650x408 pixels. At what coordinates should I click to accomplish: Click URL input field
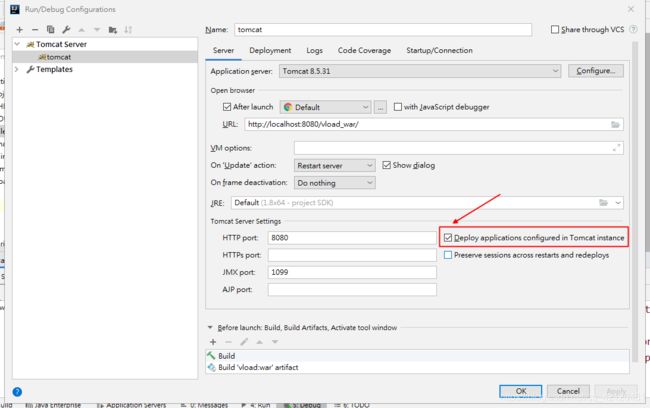[x=434, y=124]
